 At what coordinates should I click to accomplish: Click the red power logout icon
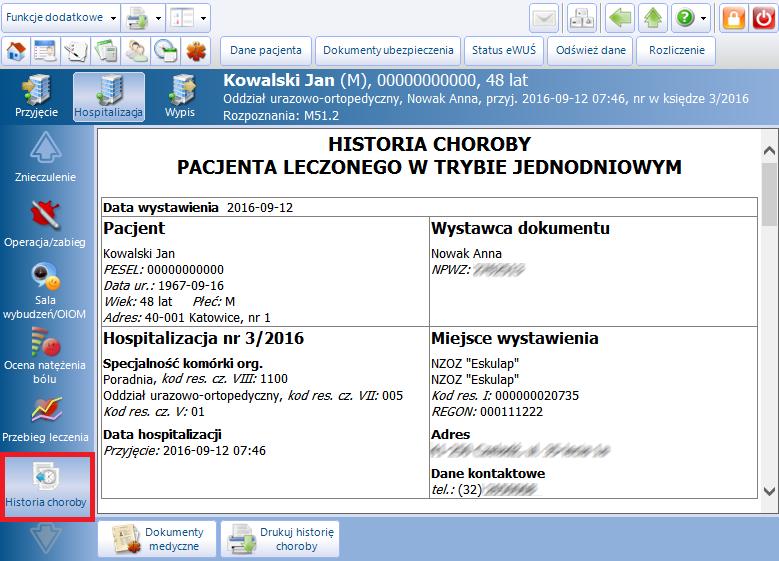click(763, 18)
